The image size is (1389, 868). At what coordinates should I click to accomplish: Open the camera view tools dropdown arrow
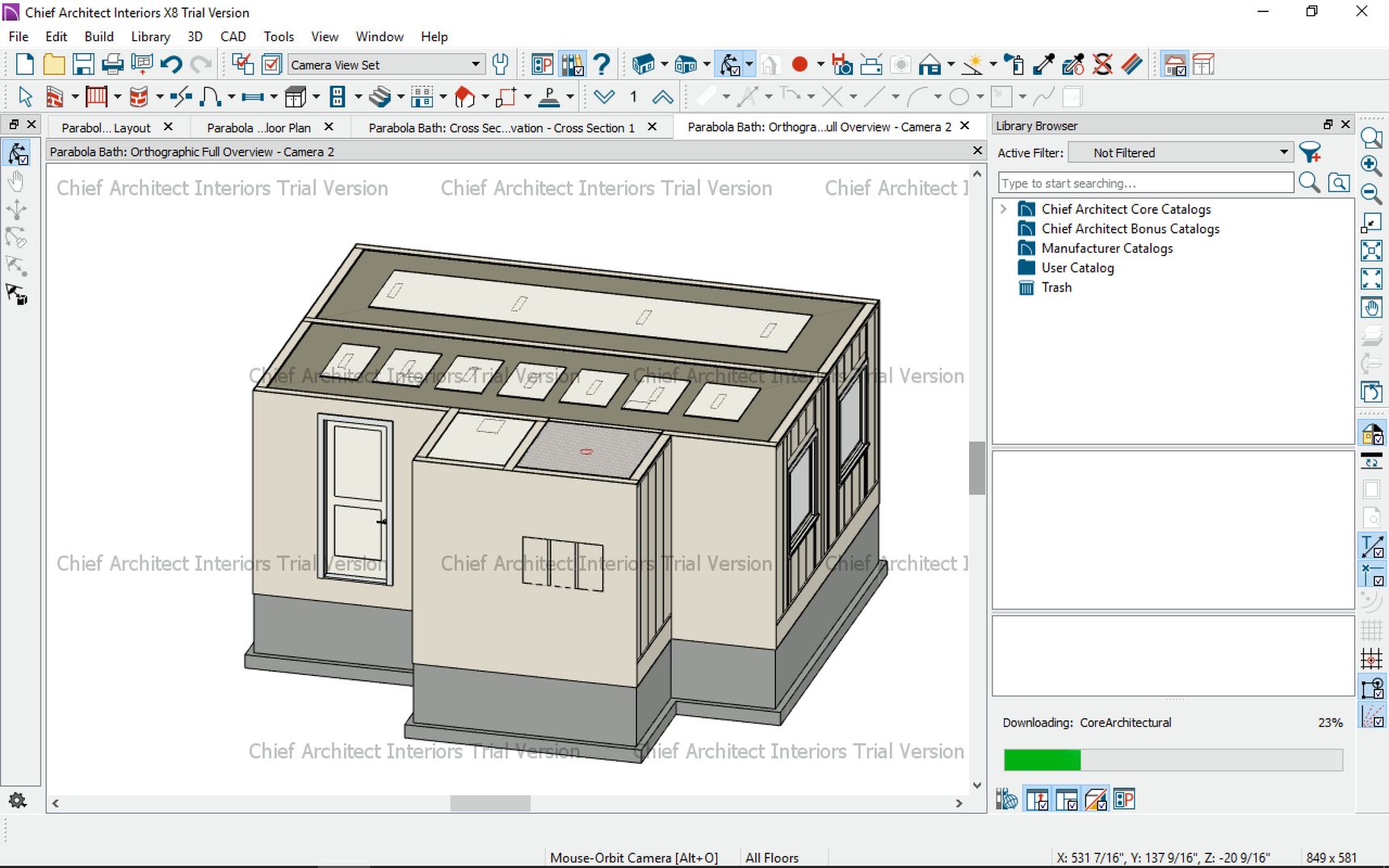coord(749,64)
